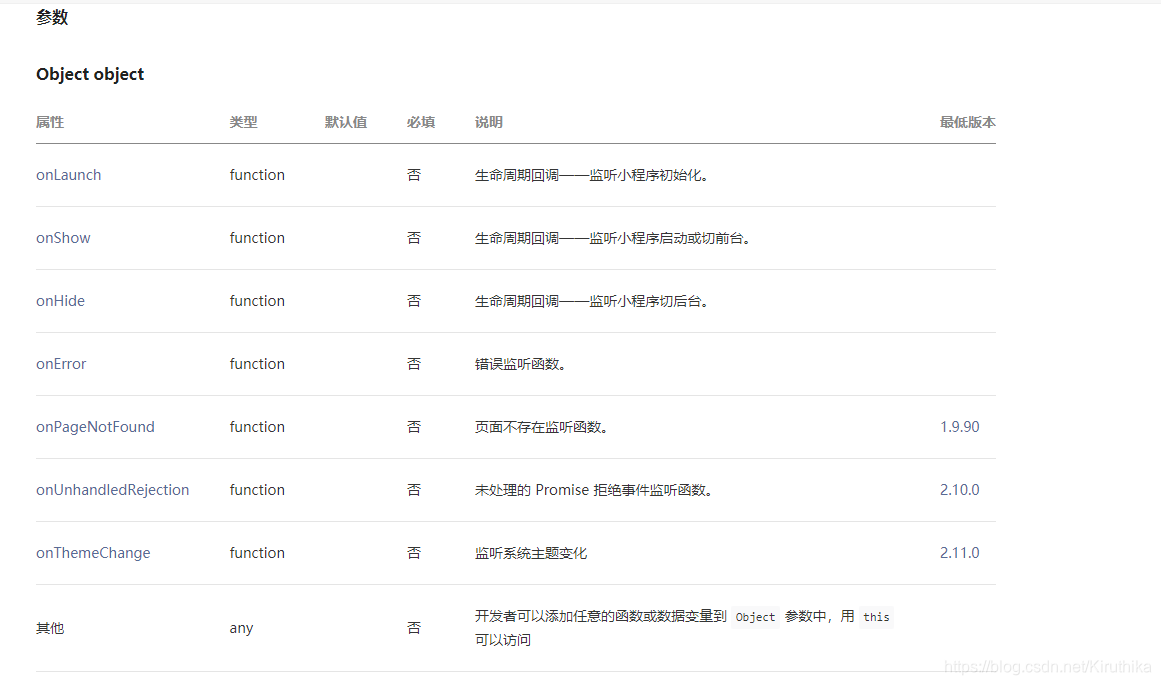Open the onLaunch property link
This screenshot has height=685, width=1161.
coord(68,175)
